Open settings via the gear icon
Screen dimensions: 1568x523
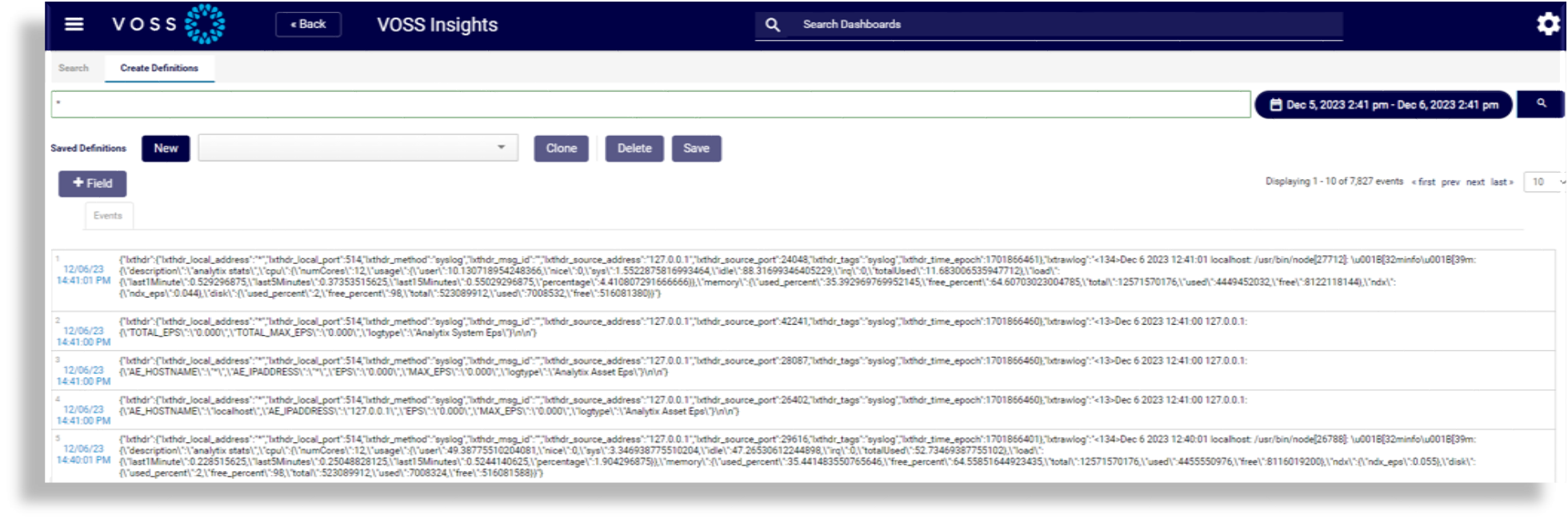[x=1548, y=24]
